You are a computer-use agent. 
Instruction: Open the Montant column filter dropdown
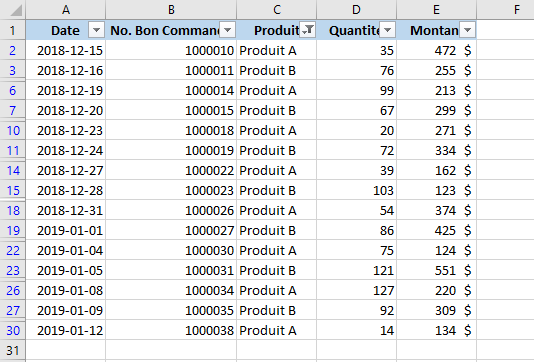click(468, 30)
